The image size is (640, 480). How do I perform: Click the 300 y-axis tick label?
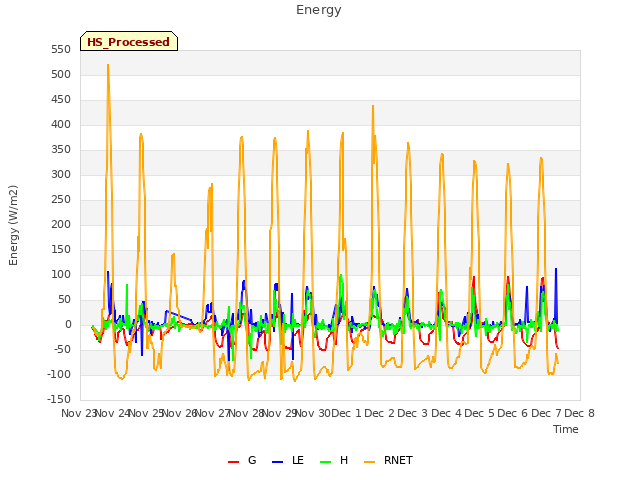coord(61,175)
